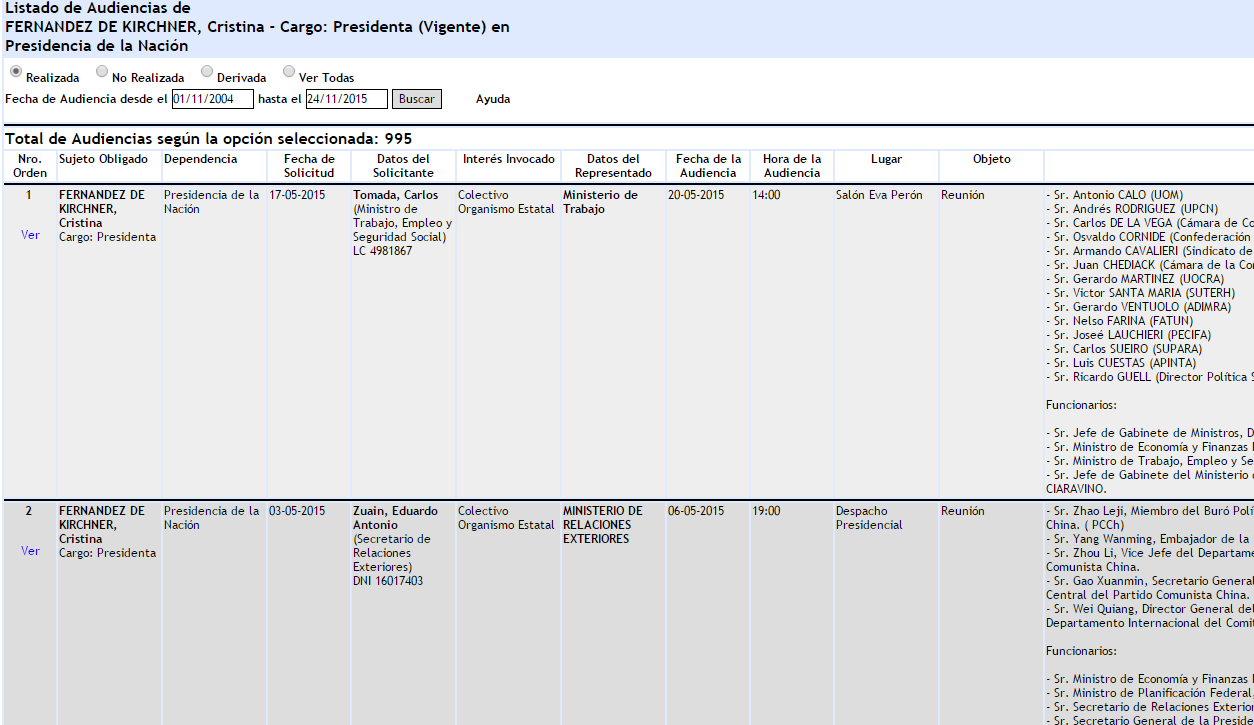This screenshot has height=725, width=1254.
Task: Click the Sujeto Obligado column header
Action: (x=103, y=159)
